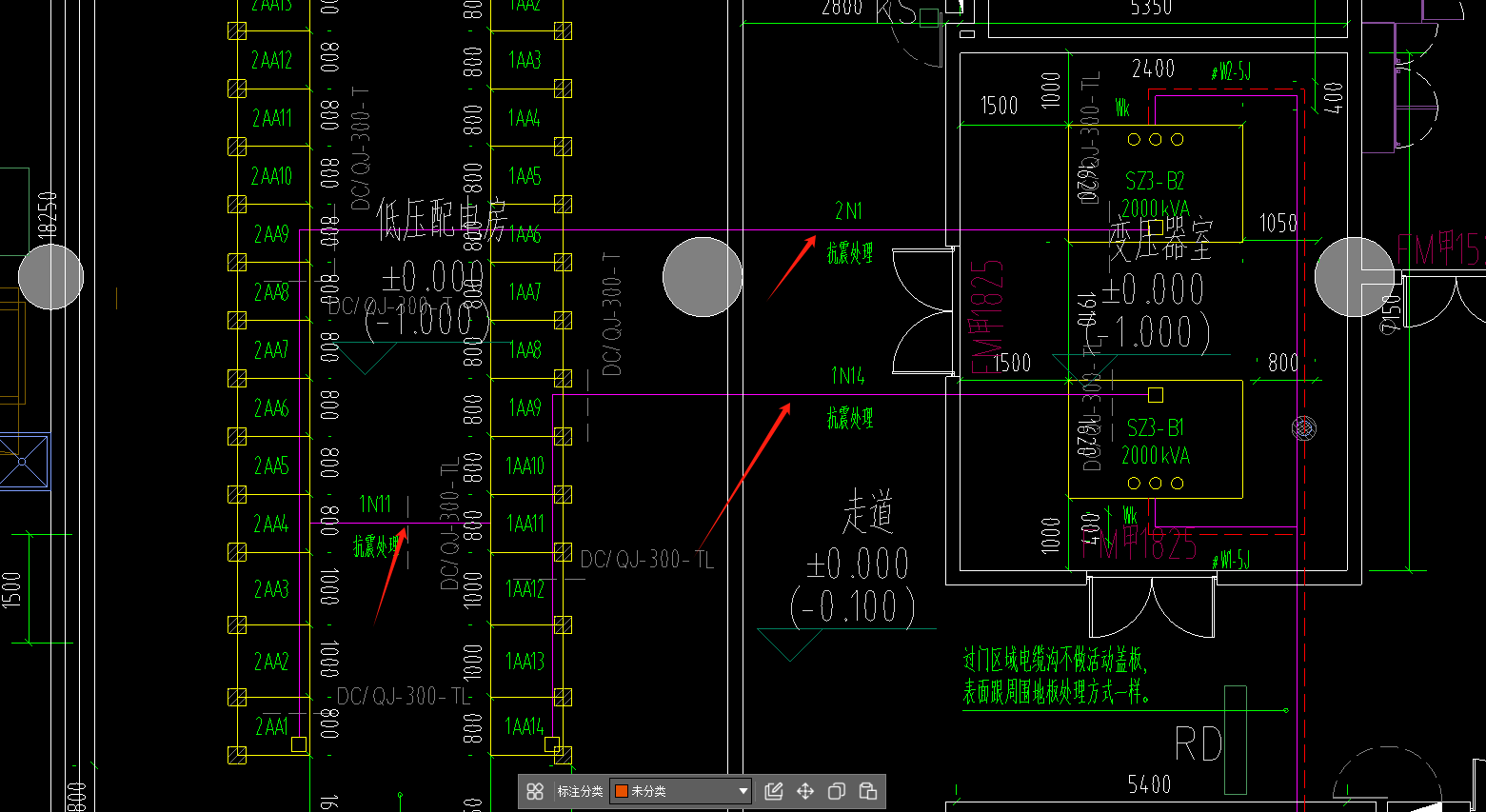Image resolution: width=1486 pixels, height=812 pixels.
Task: Click cabinet label 1AA10
Action: [x=525, y=465]
